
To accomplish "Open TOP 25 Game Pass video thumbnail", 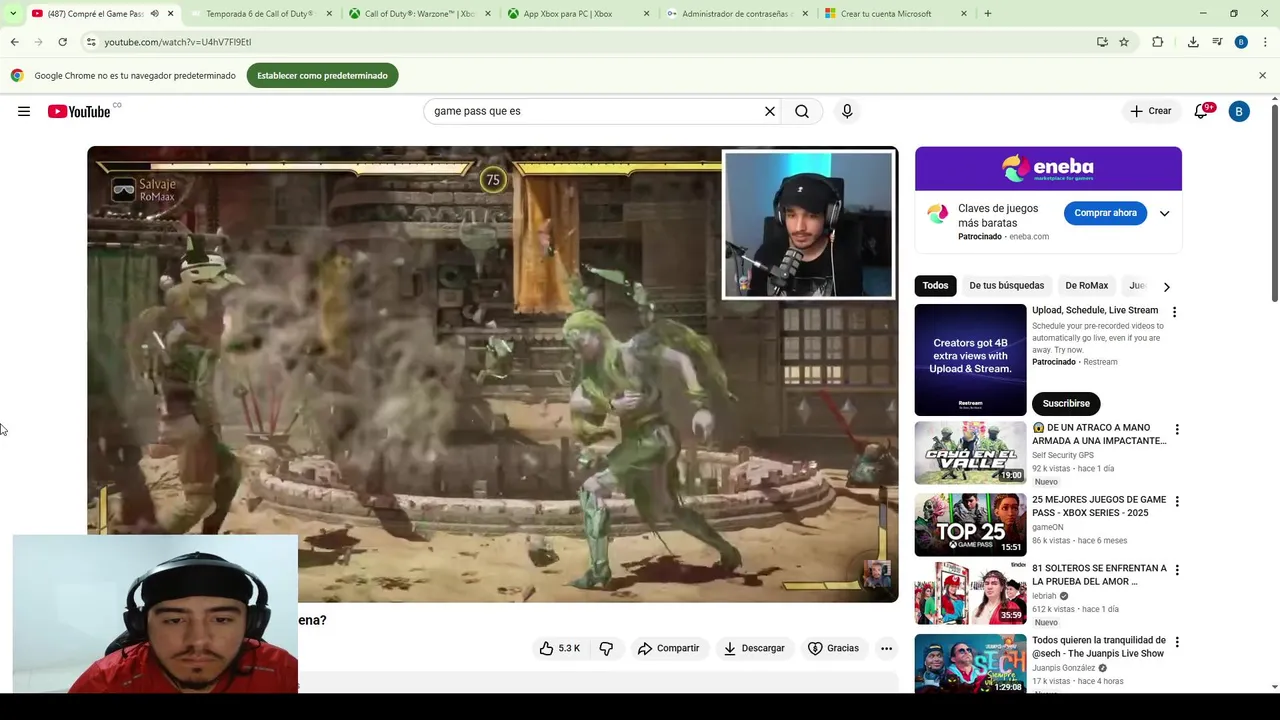I will pos(970,525).
